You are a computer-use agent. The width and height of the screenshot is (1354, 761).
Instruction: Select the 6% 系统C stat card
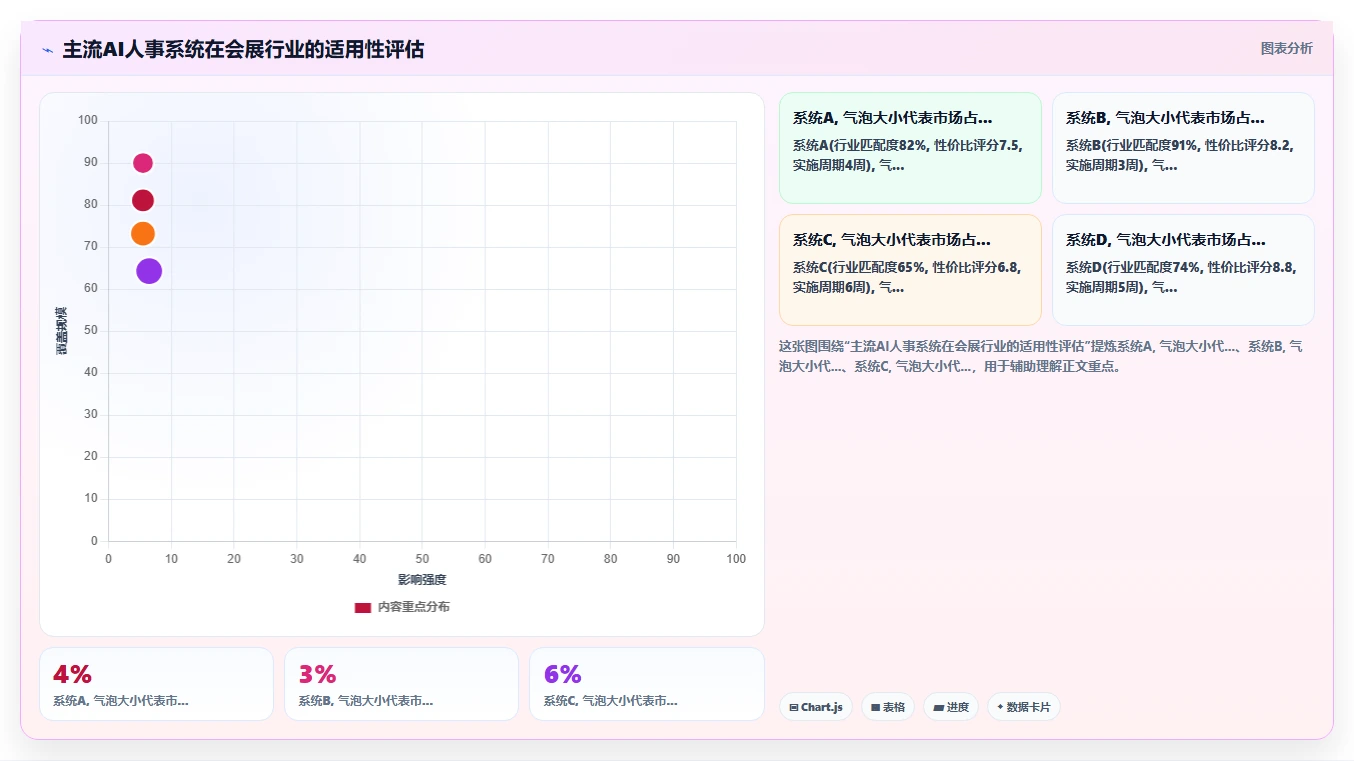click(647, 684)
